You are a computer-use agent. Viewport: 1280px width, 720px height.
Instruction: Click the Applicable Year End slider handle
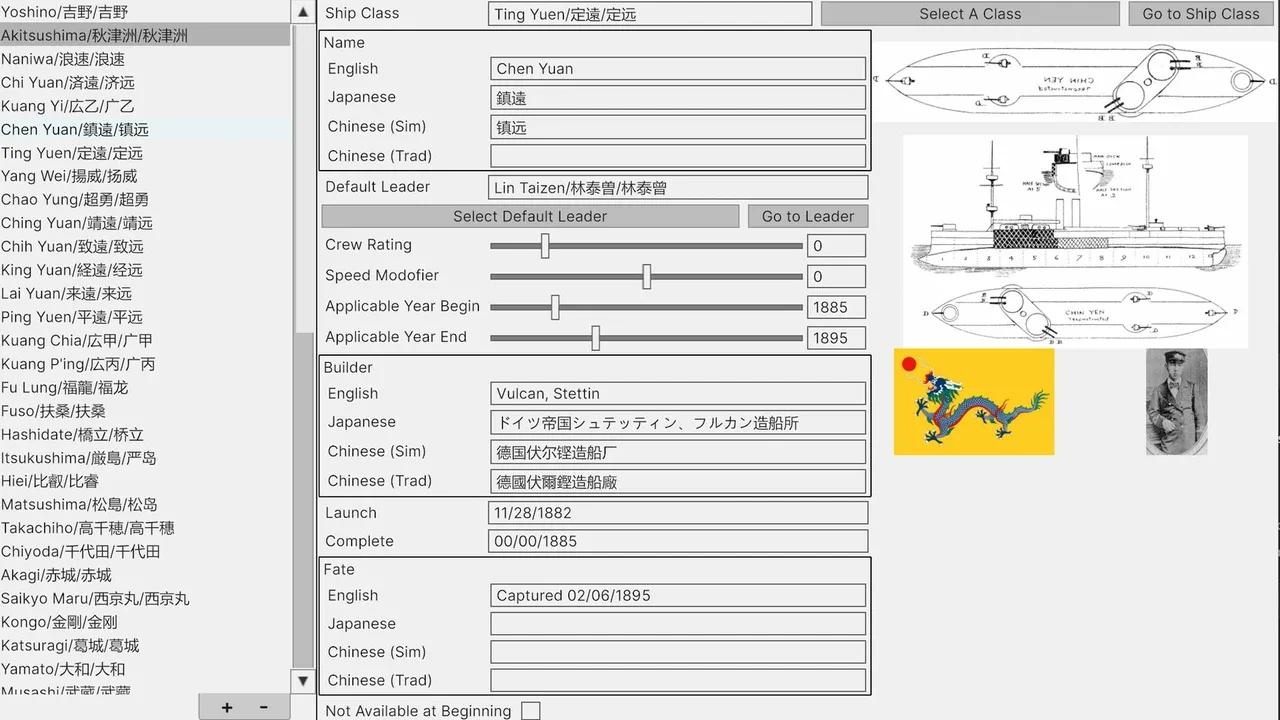click(596, 338)
